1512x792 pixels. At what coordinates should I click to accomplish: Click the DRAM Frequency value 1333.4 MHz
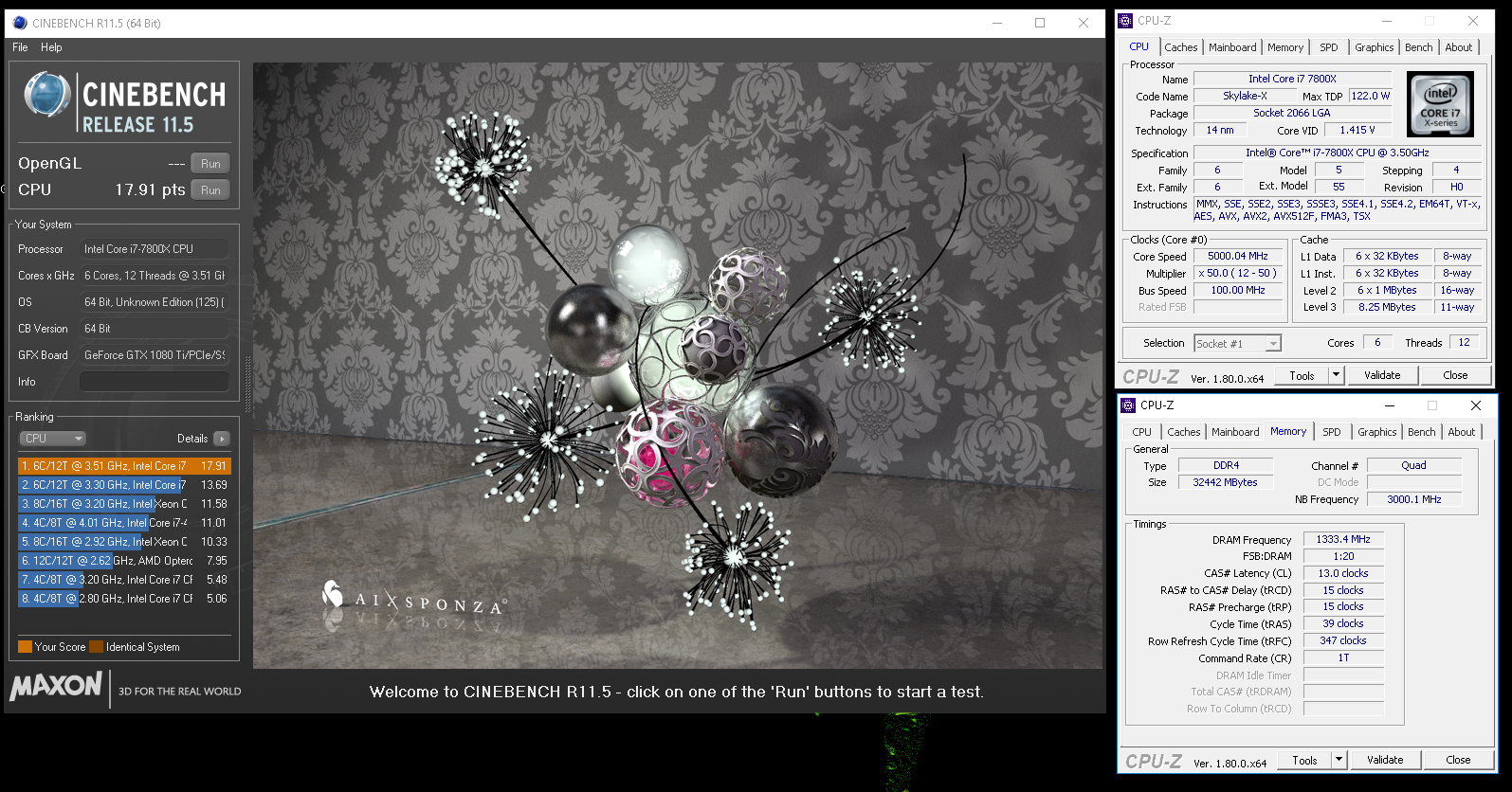pos(1343,539)
